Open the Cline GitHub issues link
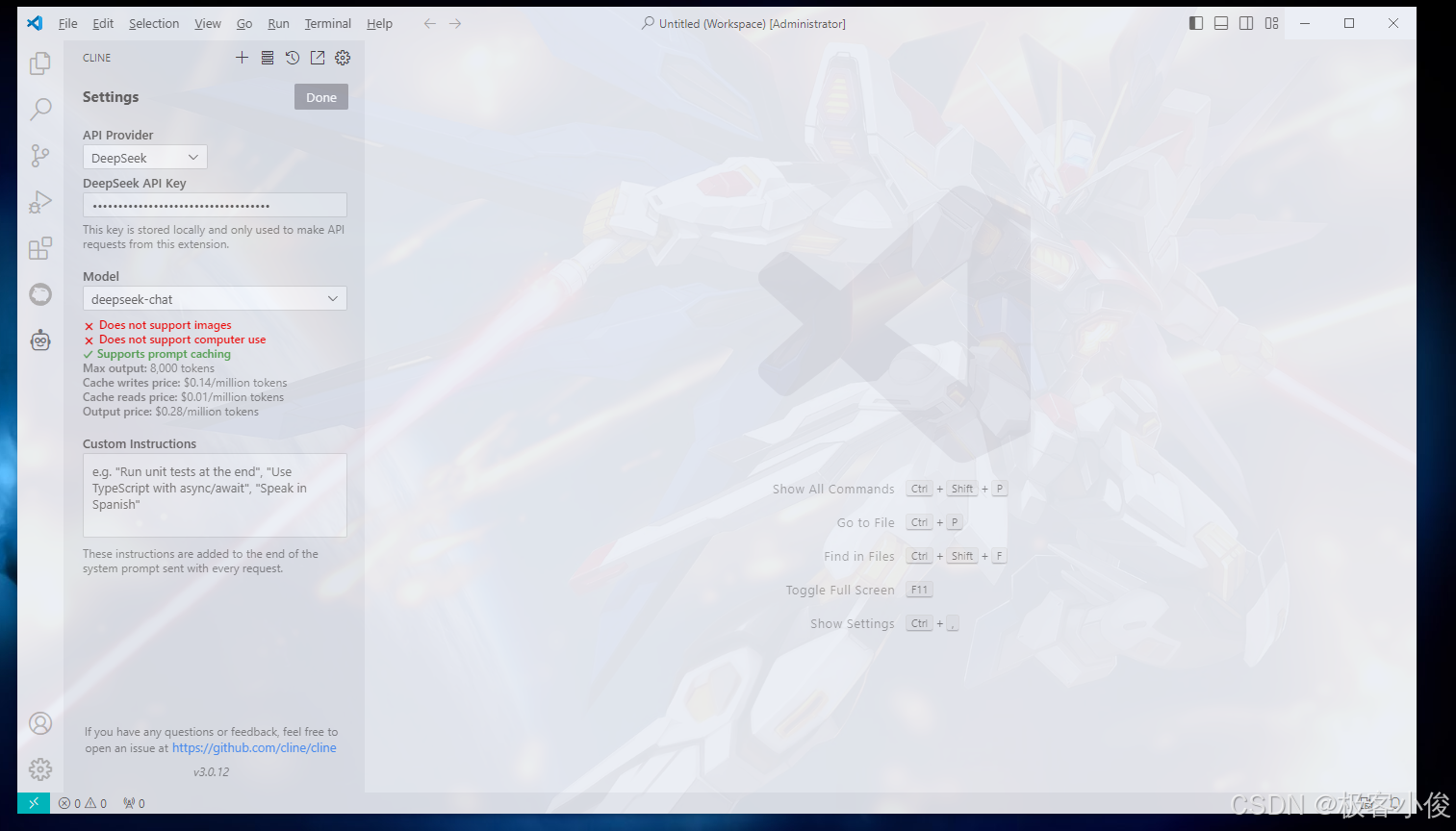This screenshot has width=1456, height=831. pos(254,747)
